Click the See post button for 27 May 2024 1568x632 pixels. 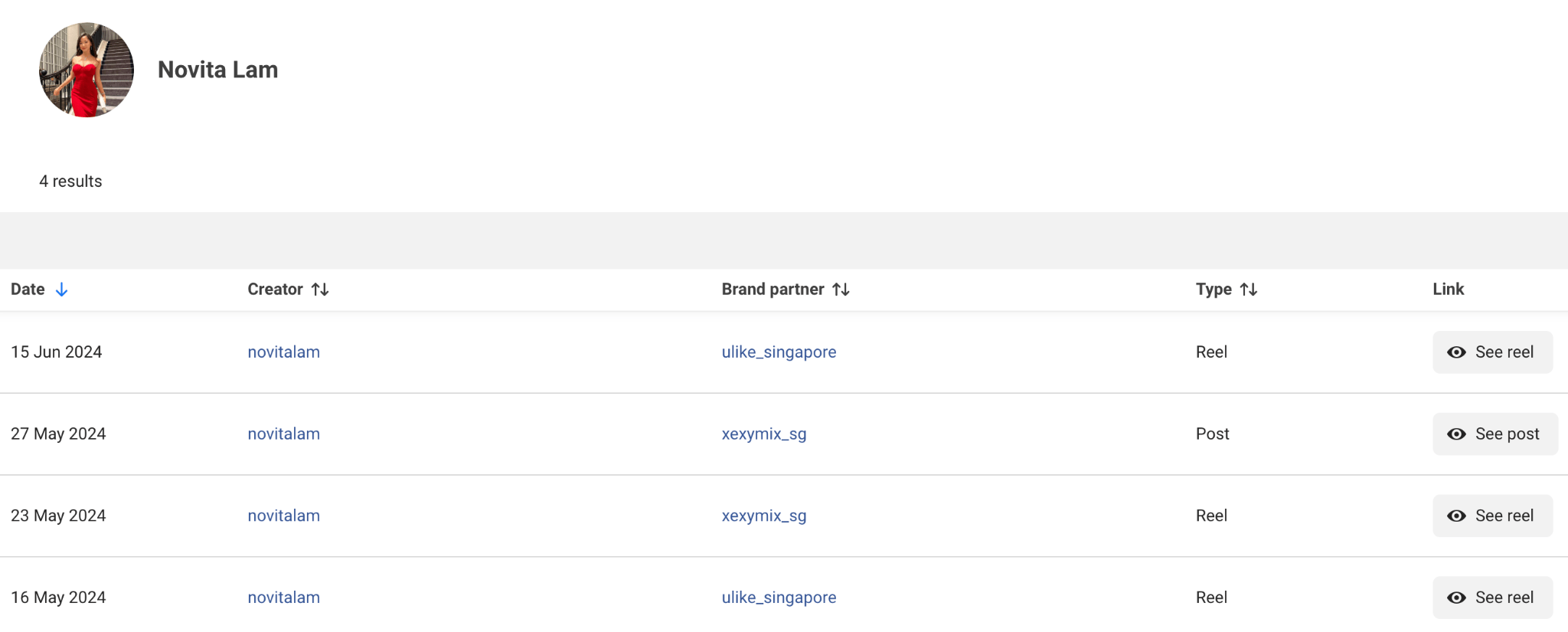[x=1494, y=434]
